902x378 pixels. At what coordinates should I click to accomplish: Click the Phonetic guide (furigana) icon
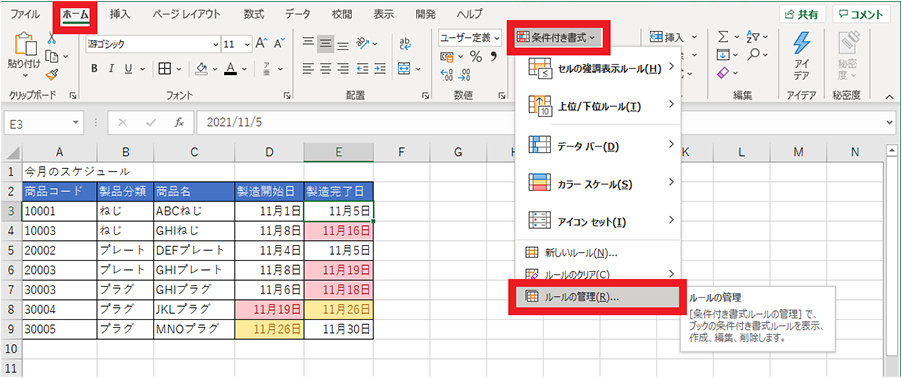pyautogui.click(x=267, y=69)
